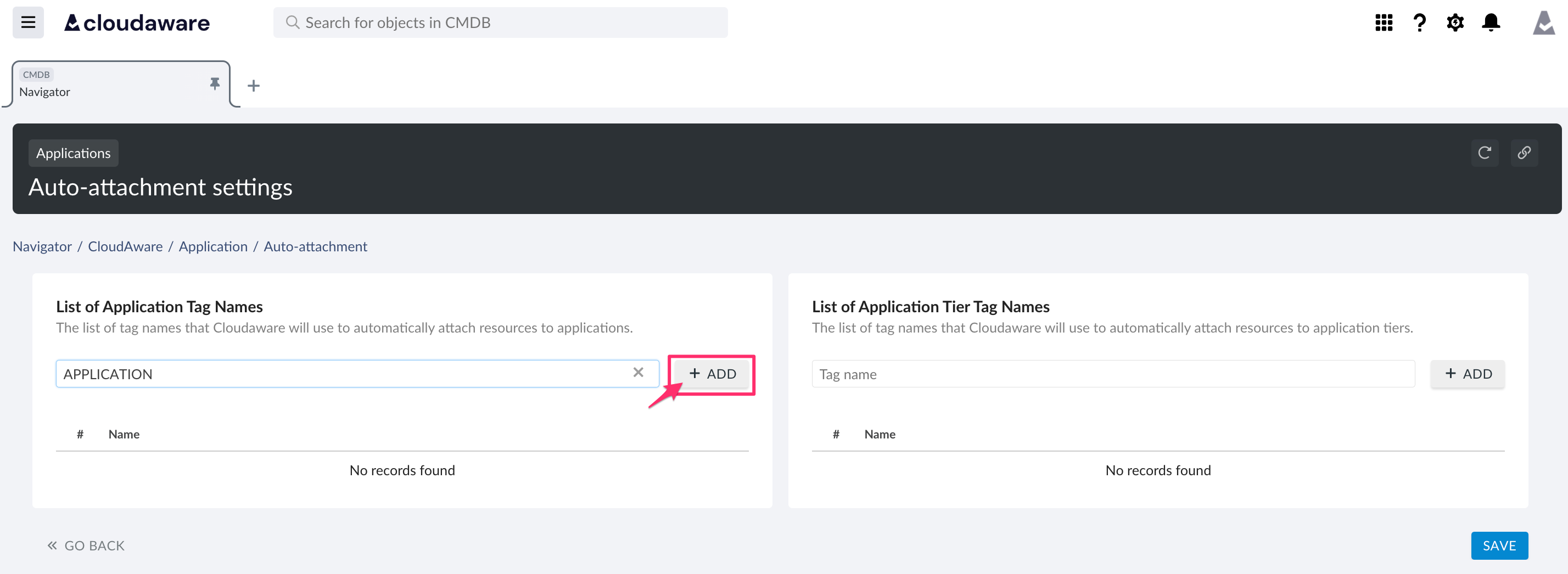Screen dimensions: 1568x574
Task: Open the CloudAware breadcrumb link
Action: (x=125, y=246)
